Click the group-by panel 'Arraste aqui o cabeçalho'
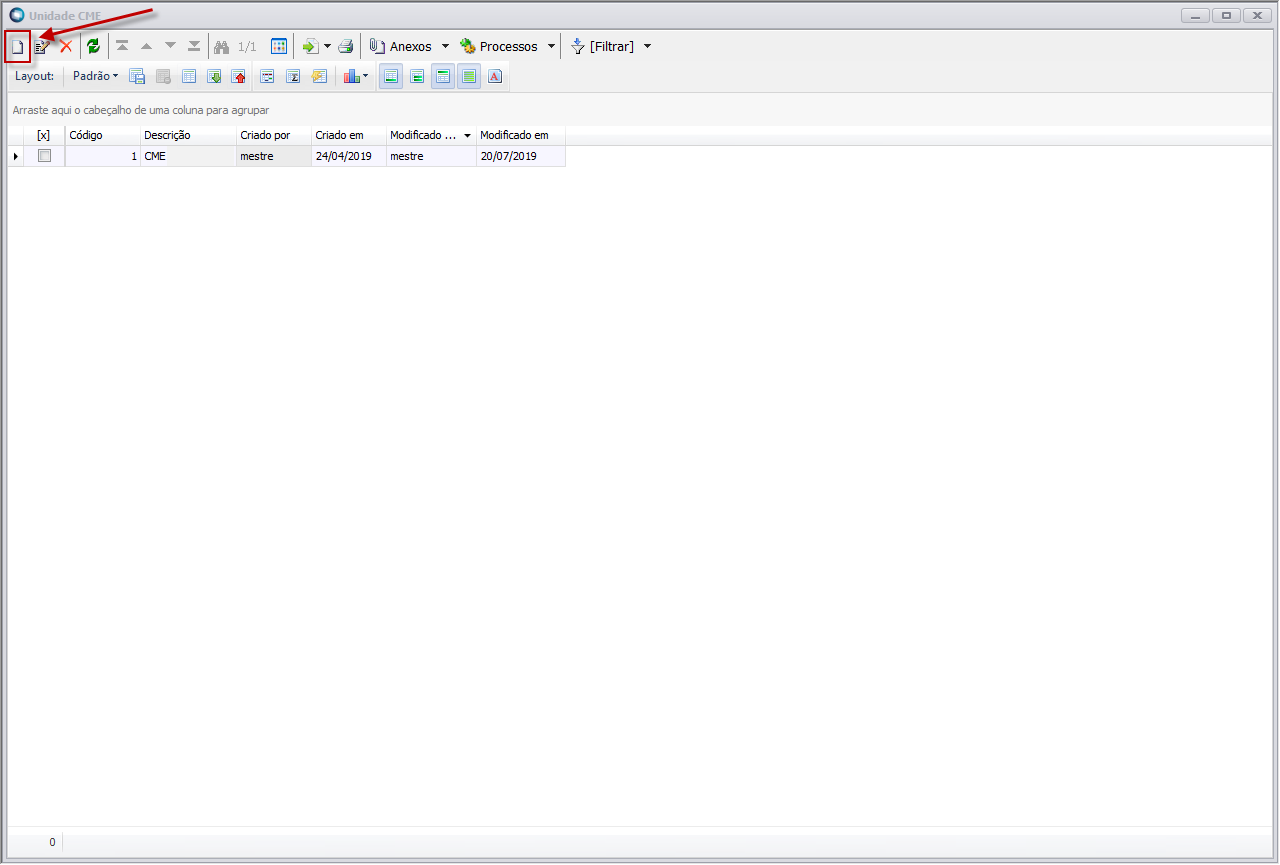Screen dimensions: 1280x865 [x=141, y=110]
